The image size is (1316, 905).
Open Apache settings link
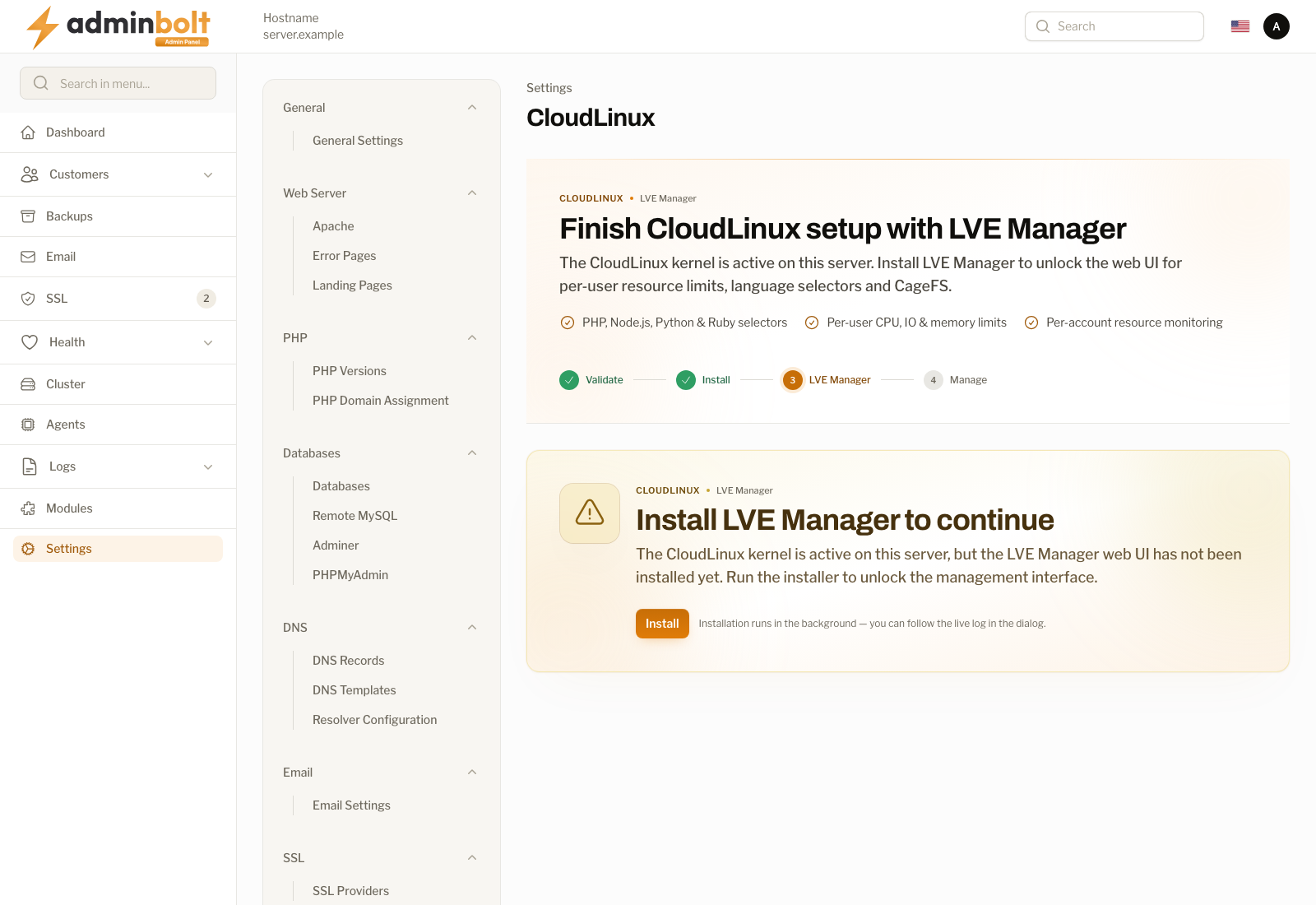[333, 226]
